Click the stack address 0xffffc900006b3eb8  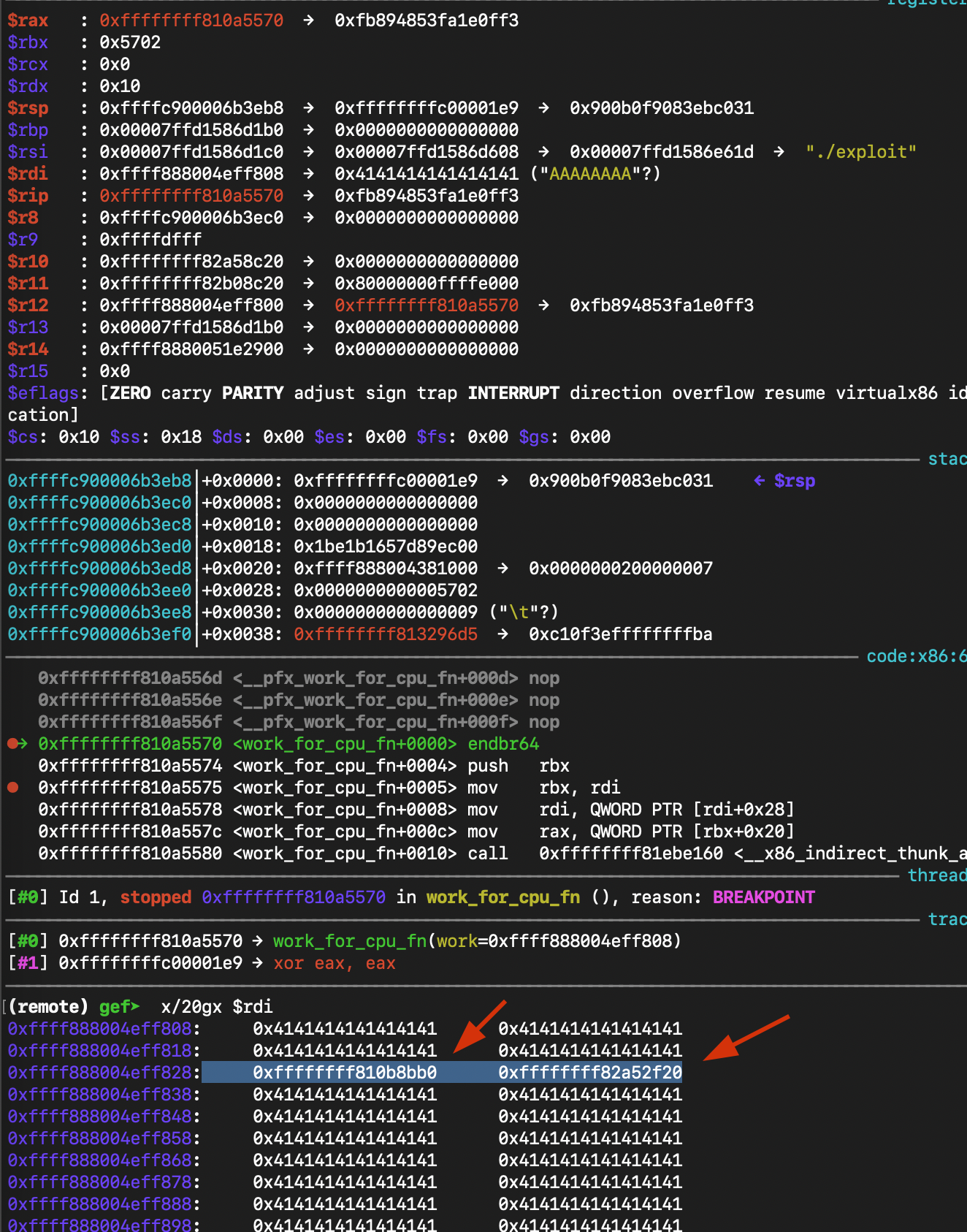[x=99, y=481]
